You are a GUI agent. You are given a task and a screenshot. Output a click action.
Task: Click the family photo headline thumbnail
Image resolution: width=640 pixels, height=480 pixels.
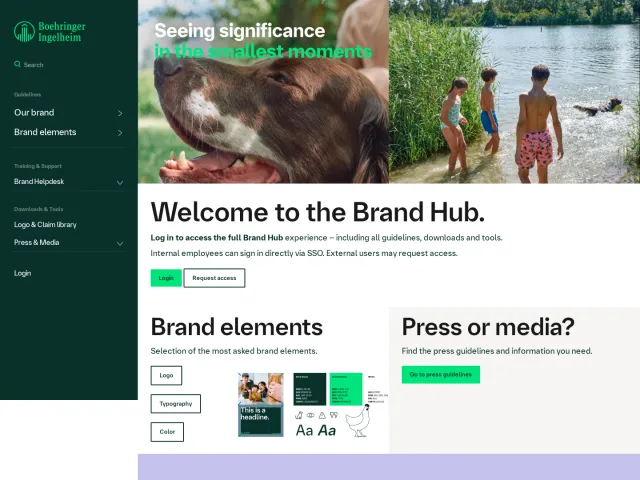click(x=261, y=404)
